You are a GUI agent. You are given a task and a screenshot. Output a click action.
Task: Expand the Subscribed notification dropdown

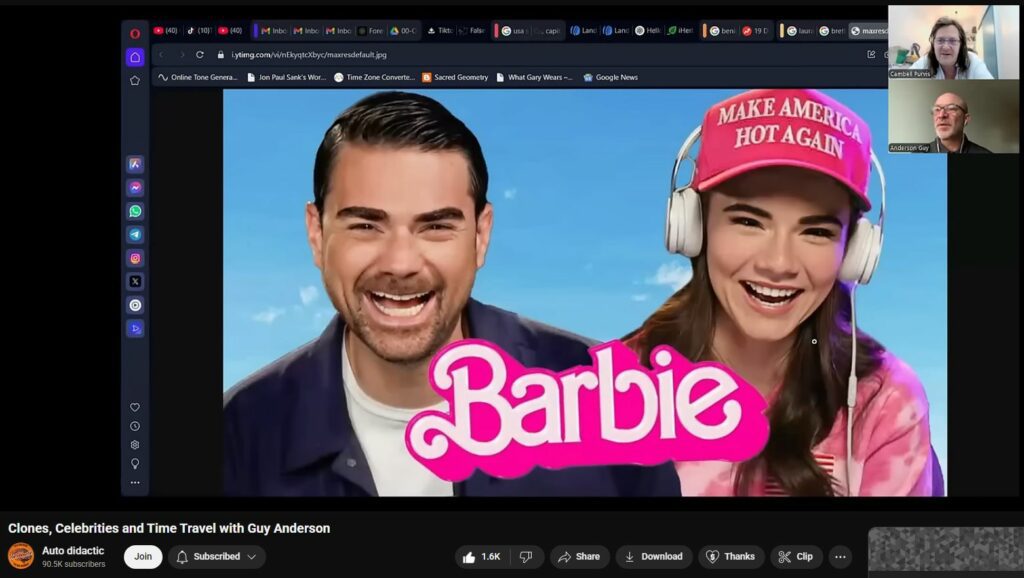[x=217, y=556]
